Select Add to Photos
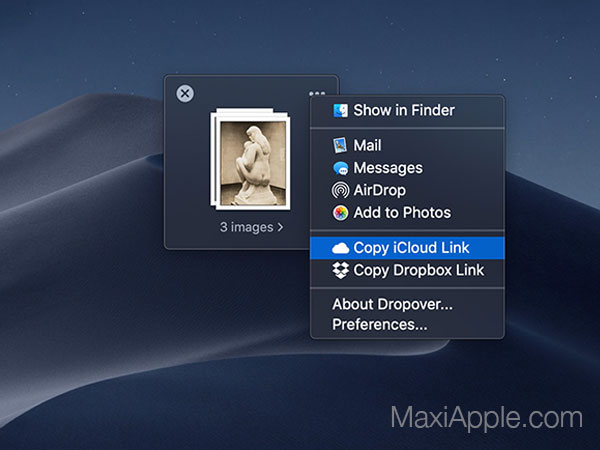The height and width of the screenshot is (450, 600). pos(407,213)
